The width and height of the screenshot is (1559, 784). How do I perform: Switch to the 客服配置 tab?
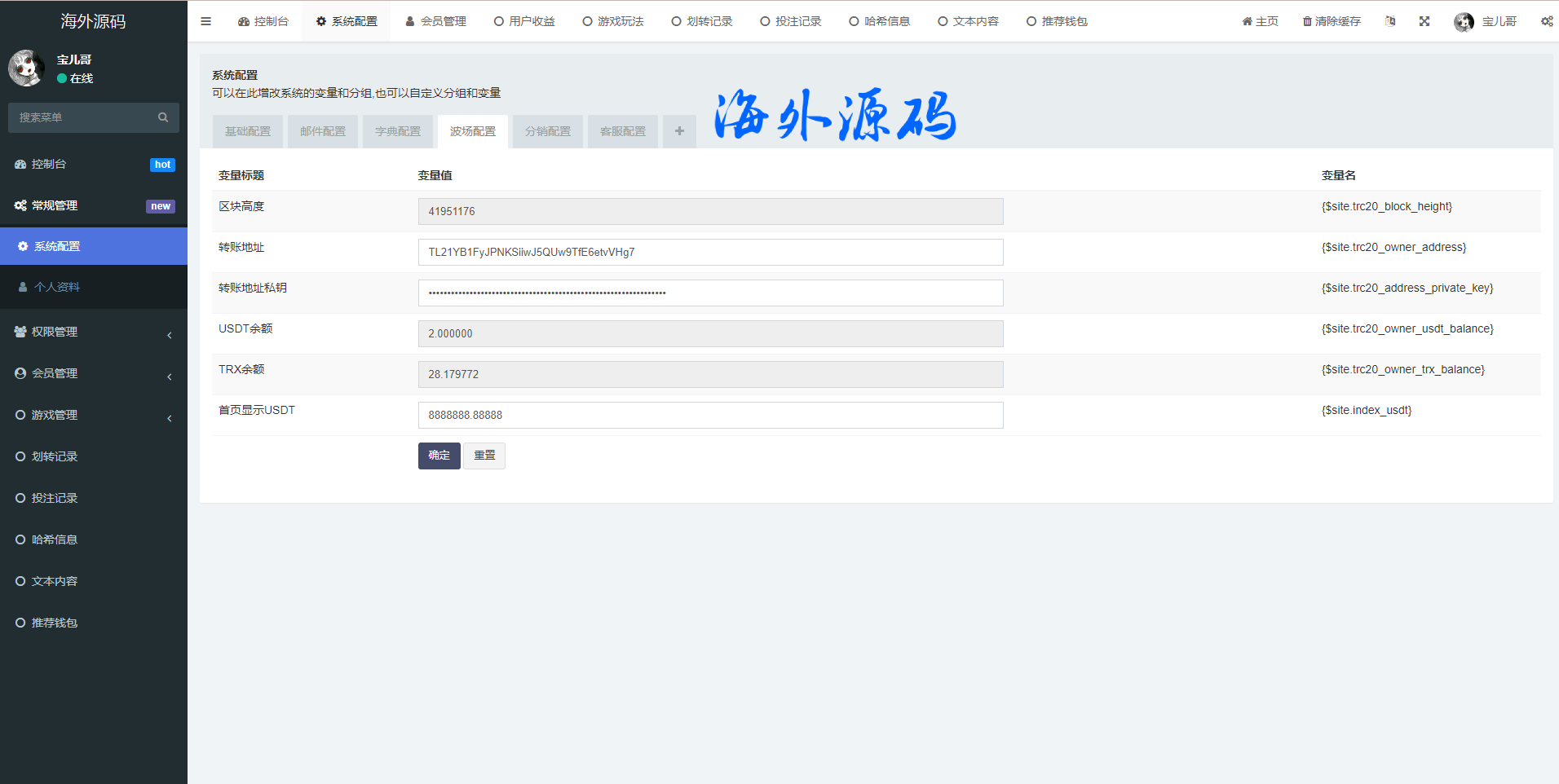(x=623, y=131)
